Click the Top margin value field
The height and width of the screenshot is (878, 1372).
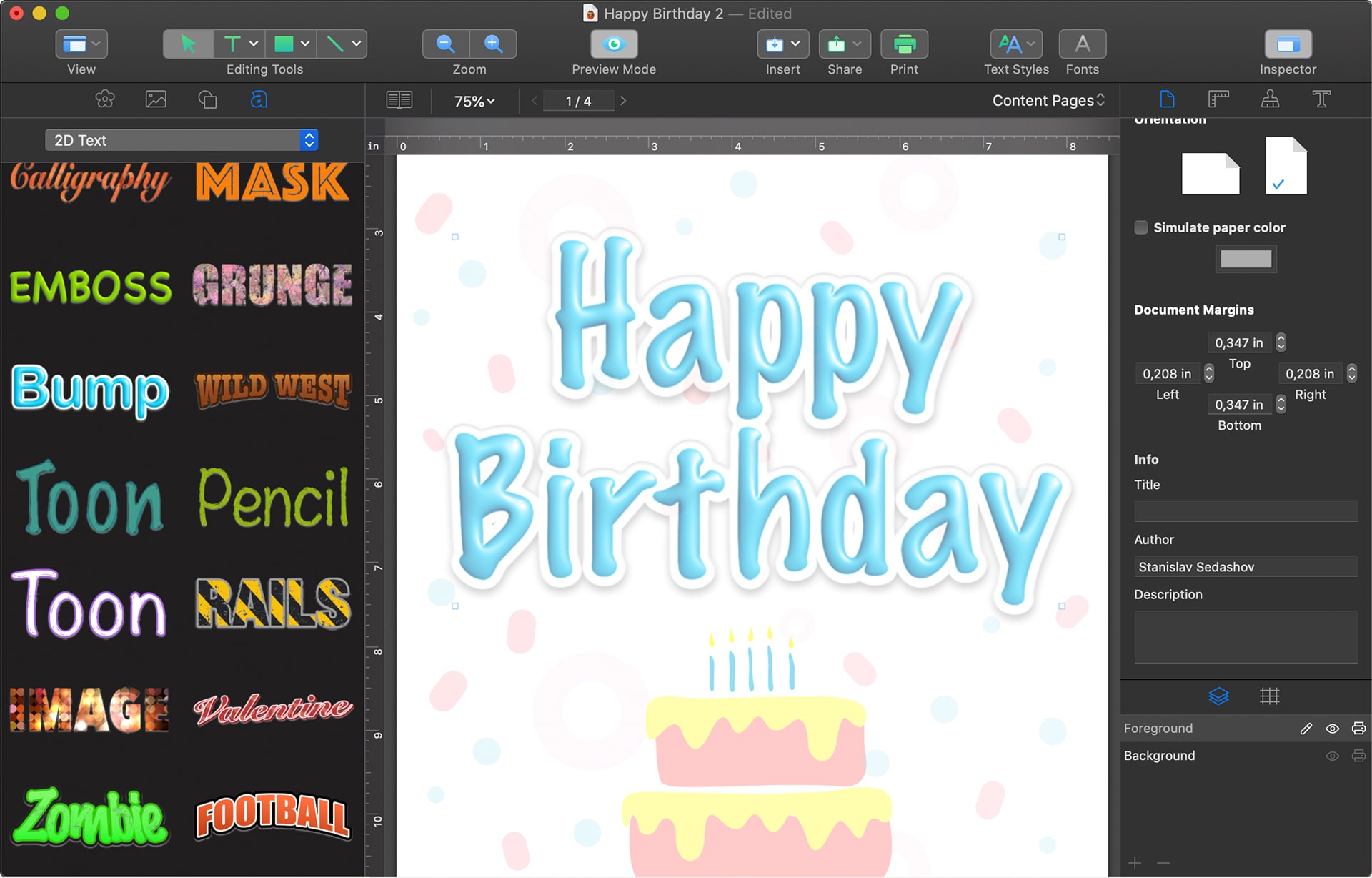click(1240, 342)
